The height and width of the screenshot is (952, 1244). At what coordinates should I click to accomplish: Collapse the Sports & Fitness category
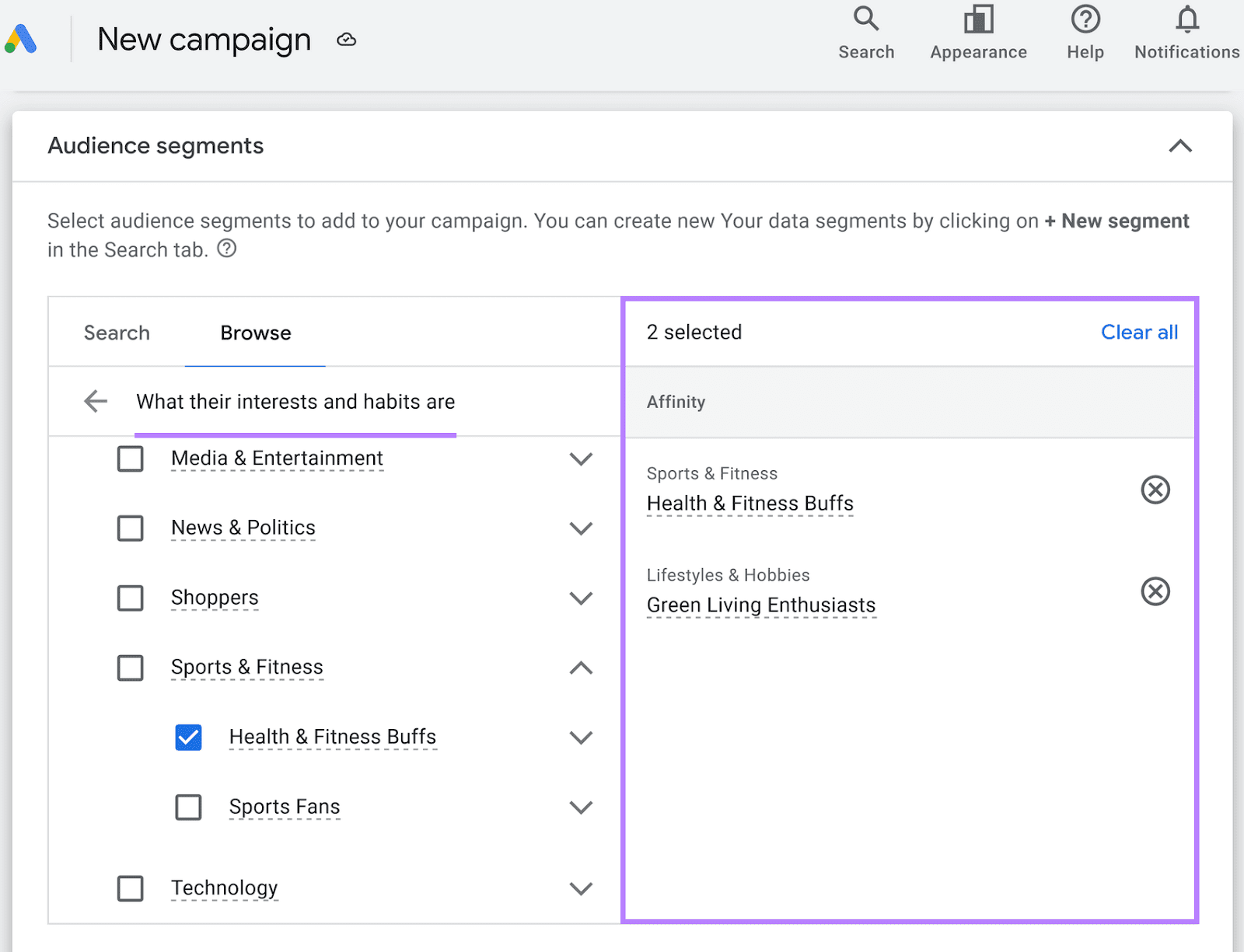click(x=581, y=667)
